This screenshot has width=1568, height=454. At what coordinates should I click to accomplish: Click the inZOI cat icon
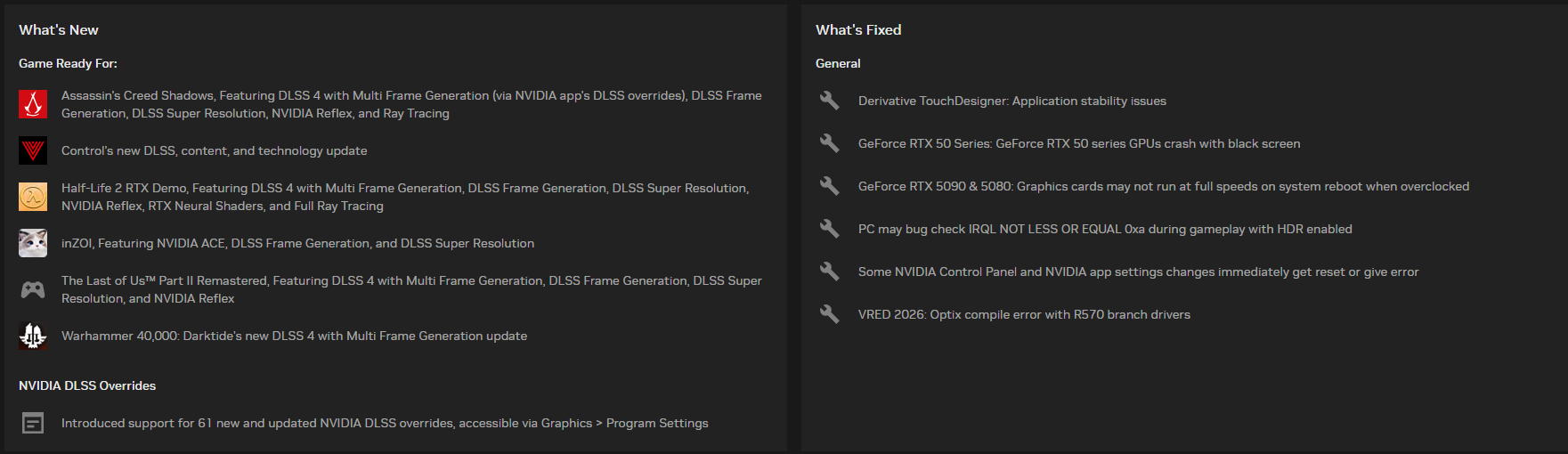(x=33, y=243)
